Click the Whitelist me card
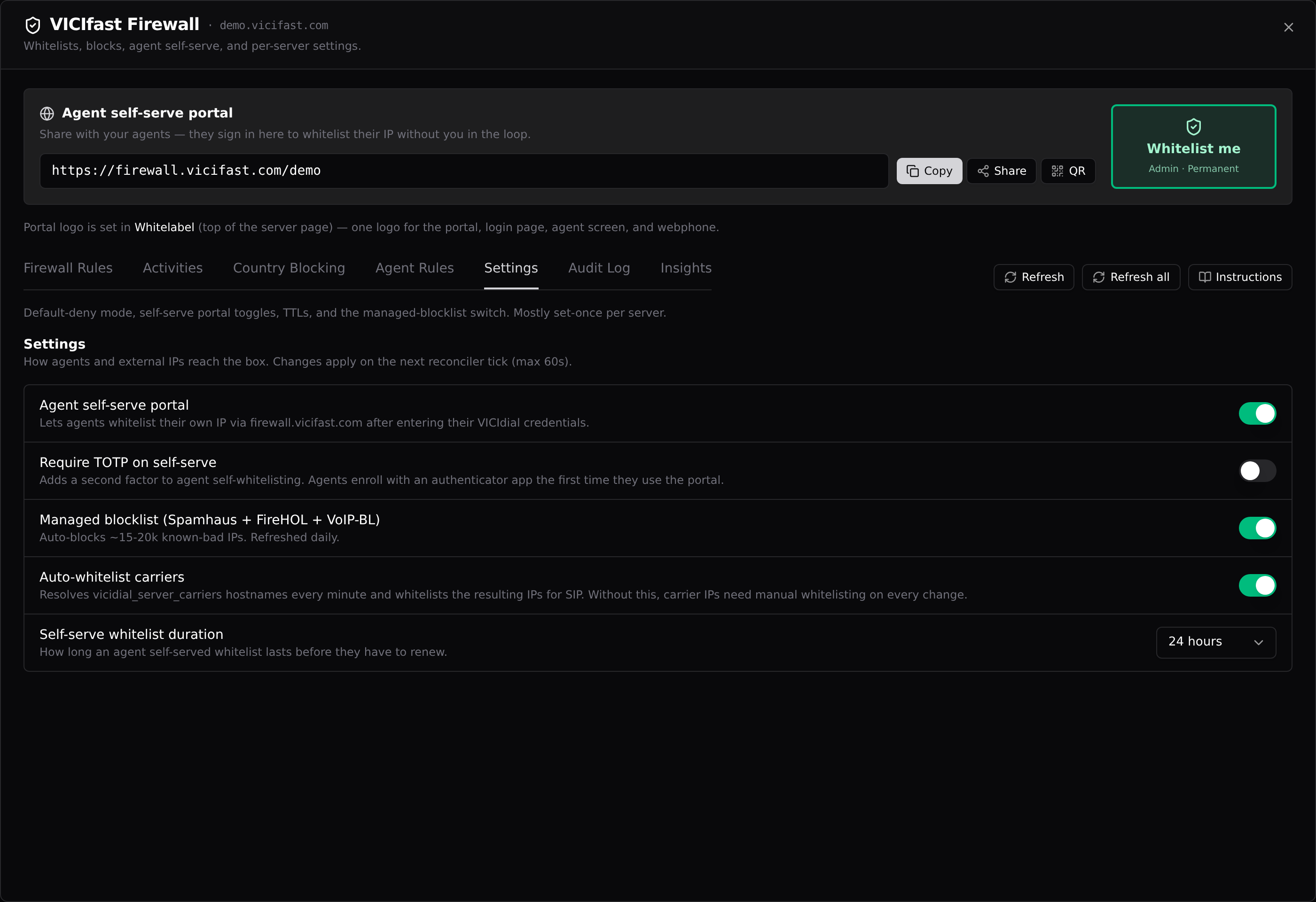The height and width of the screenshot is (902, 1316). [x=1193, y=146]
